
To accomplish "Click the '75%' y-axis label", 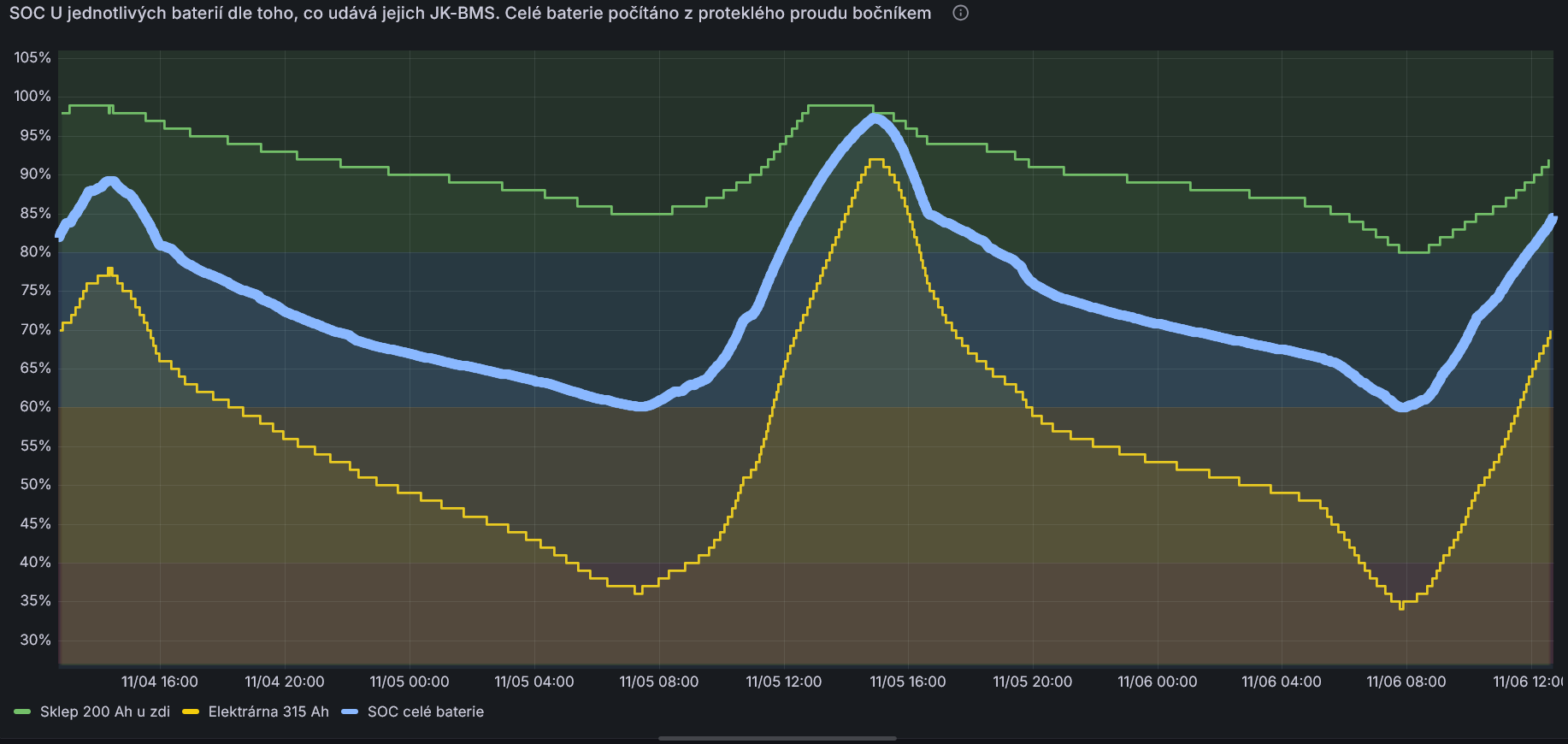I will click(36, 291).
